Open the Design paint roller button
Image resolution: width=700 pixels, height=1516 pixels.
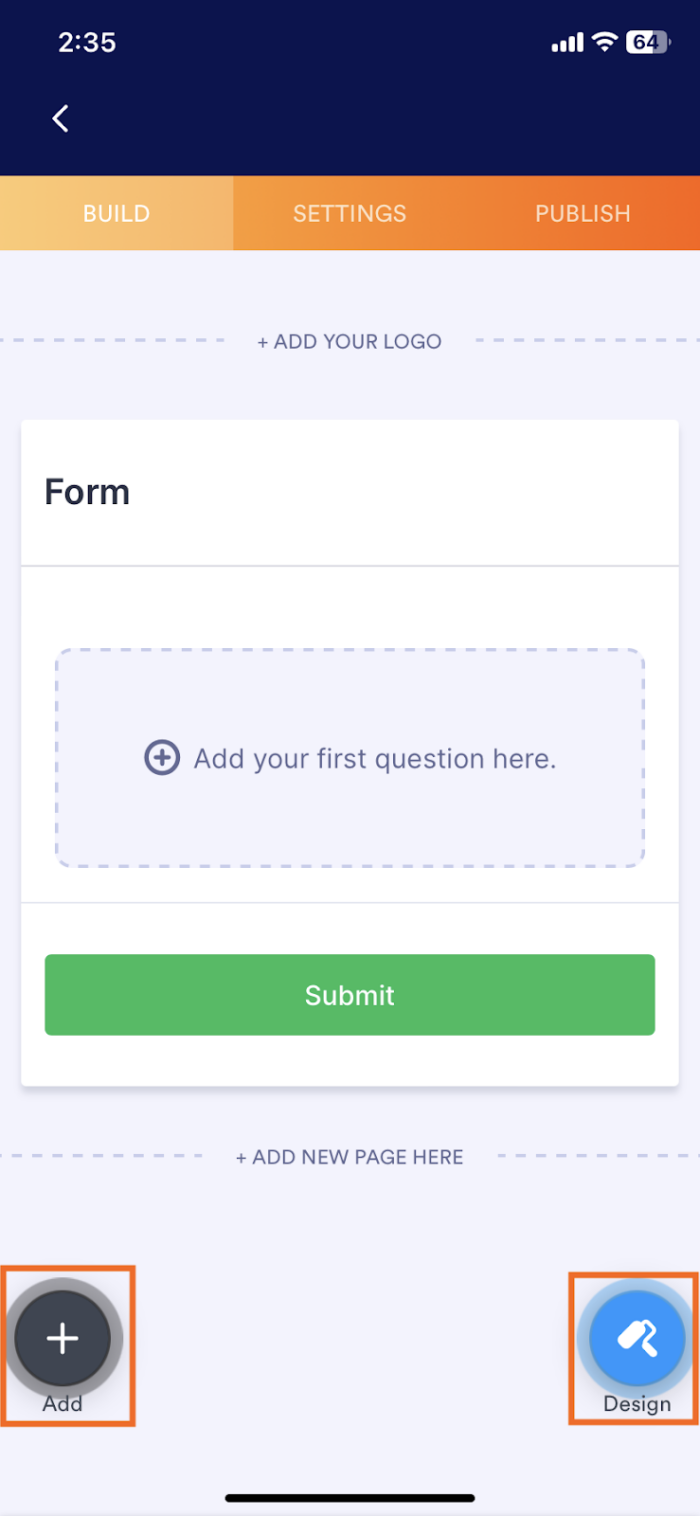point(637,1337)
